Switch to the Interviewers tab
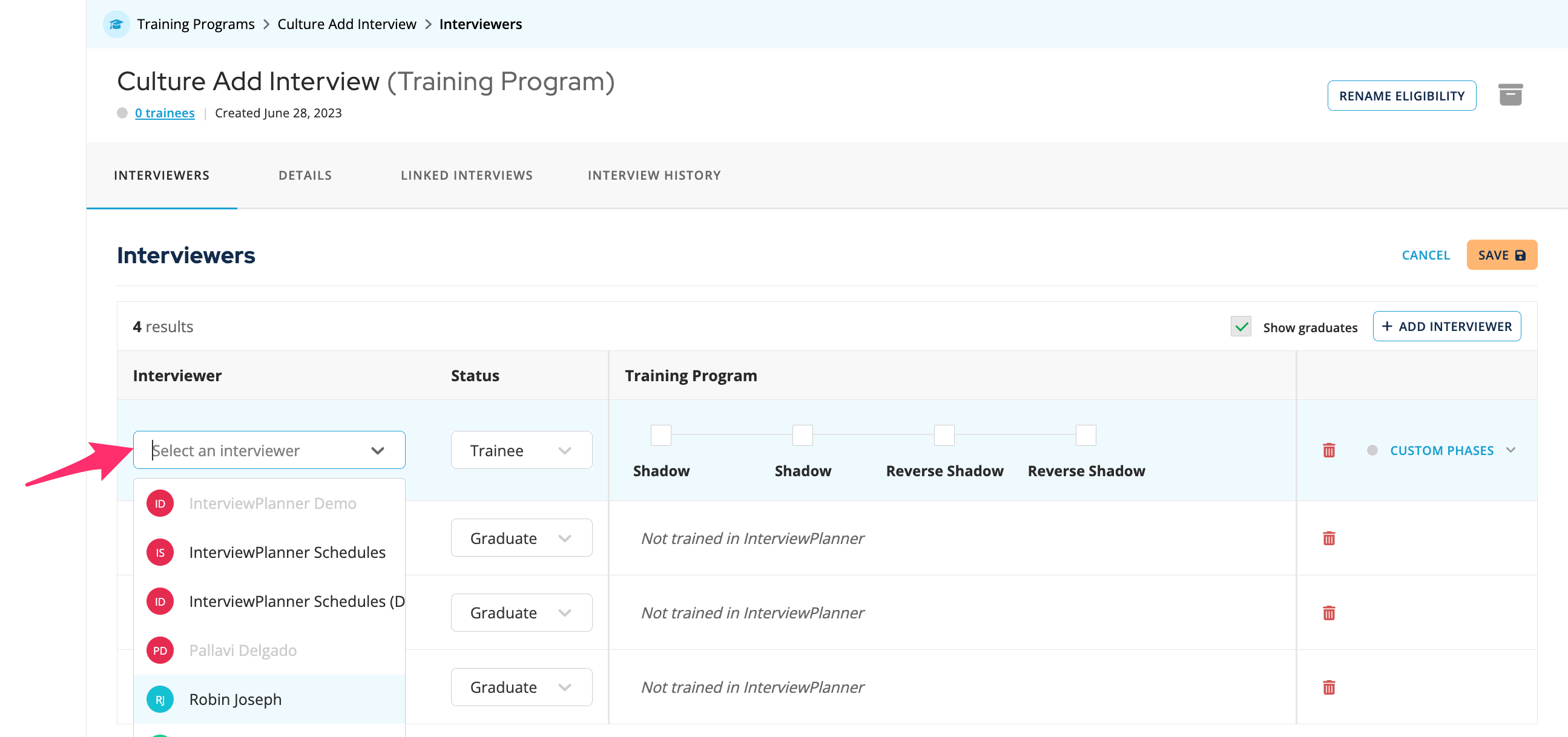Viewport: 1568px width, 737px height. pyautogui.click(x=162, y=175)
